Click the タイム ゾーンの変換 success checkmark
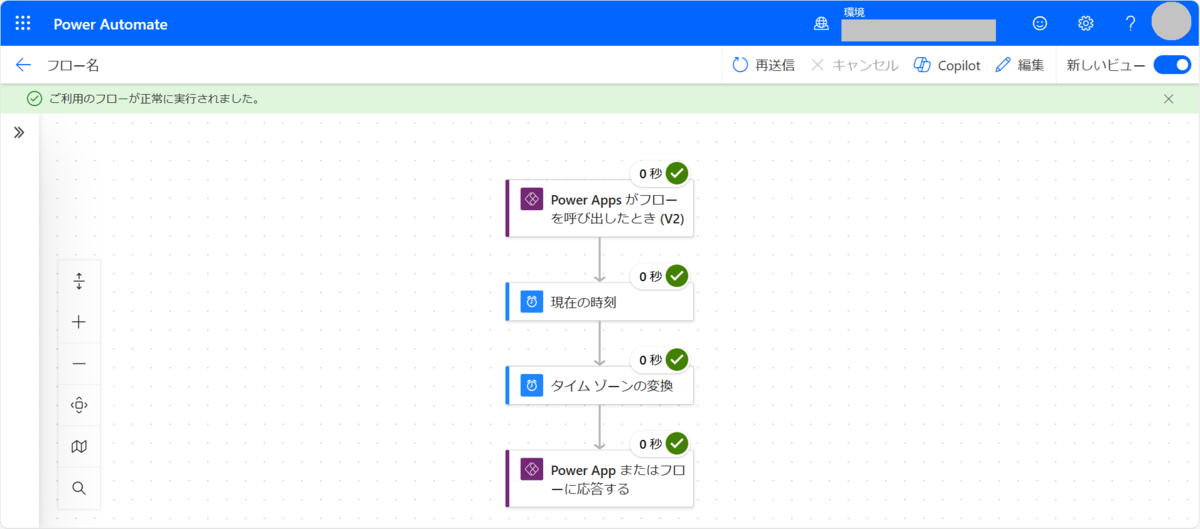The height and width of the screenshot is (529, 1200). [677, 359]
